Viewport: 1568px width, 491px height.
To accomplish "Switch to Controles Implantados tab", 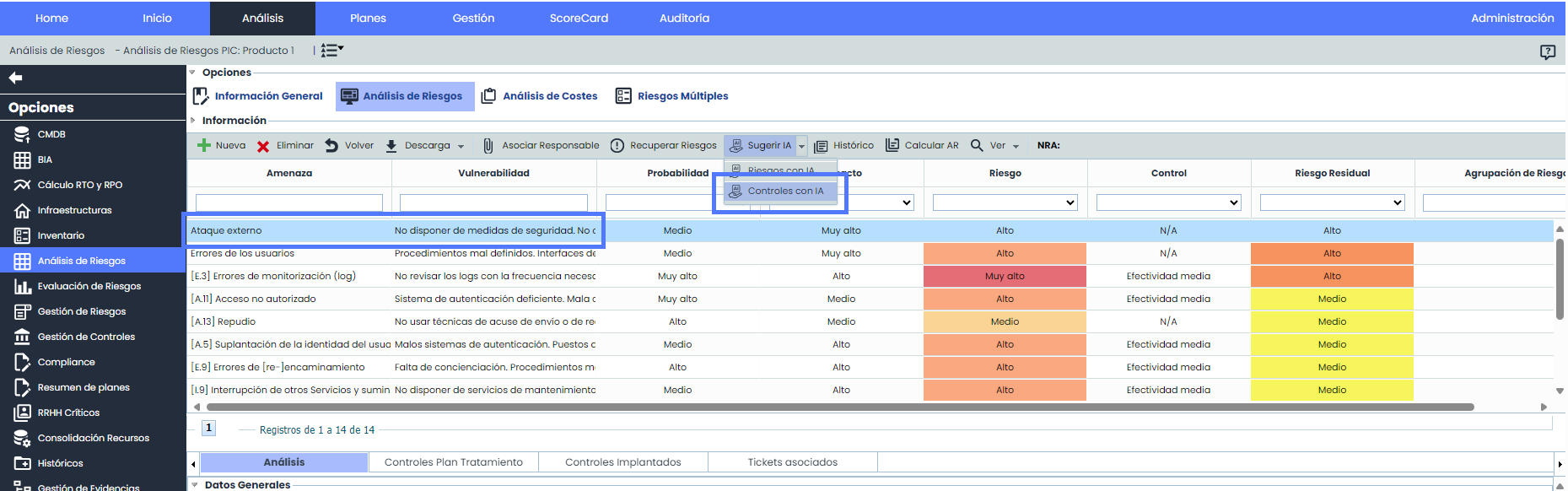I will coord(622,462).
